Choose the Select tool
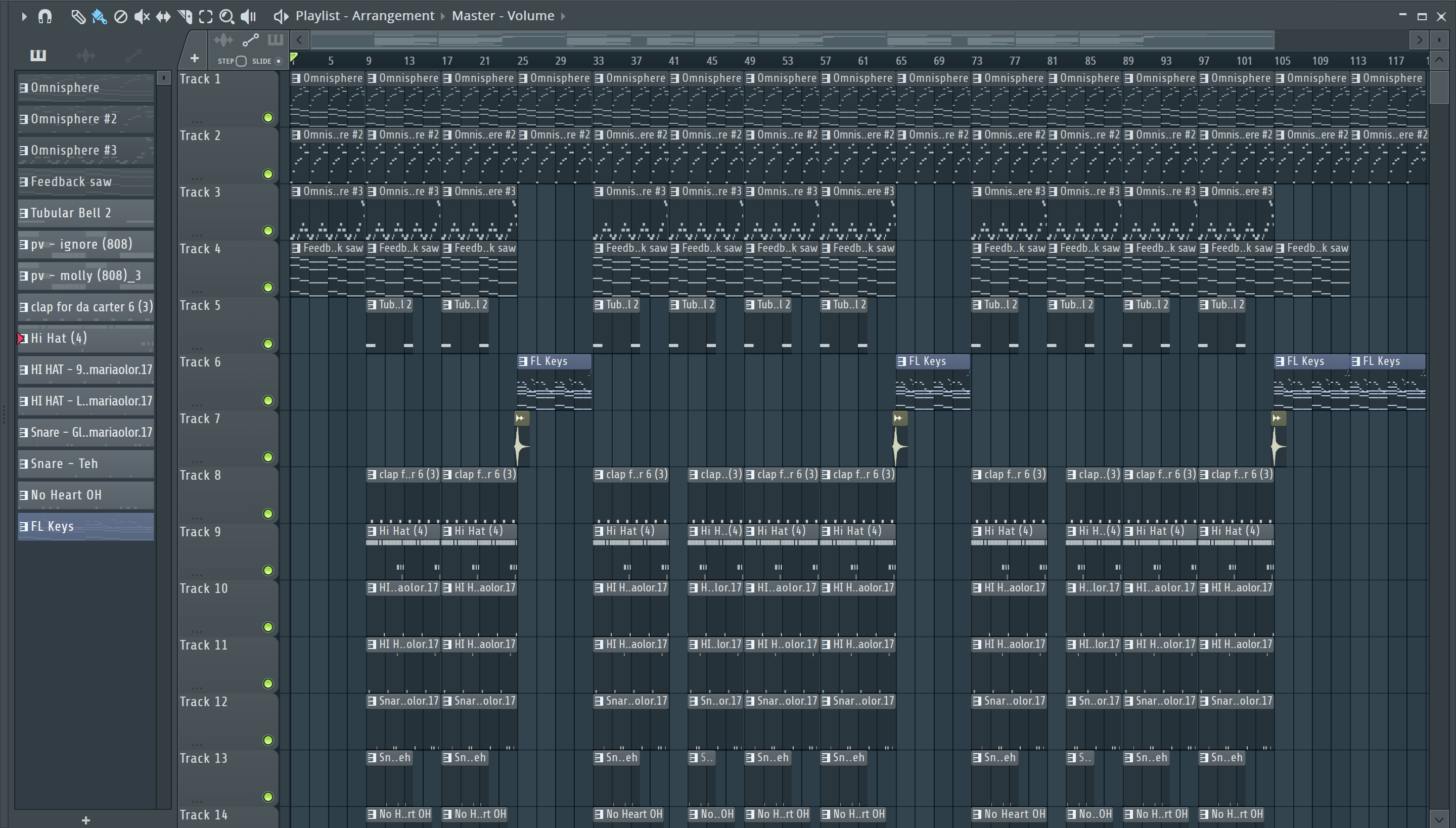 pos(206,17)
